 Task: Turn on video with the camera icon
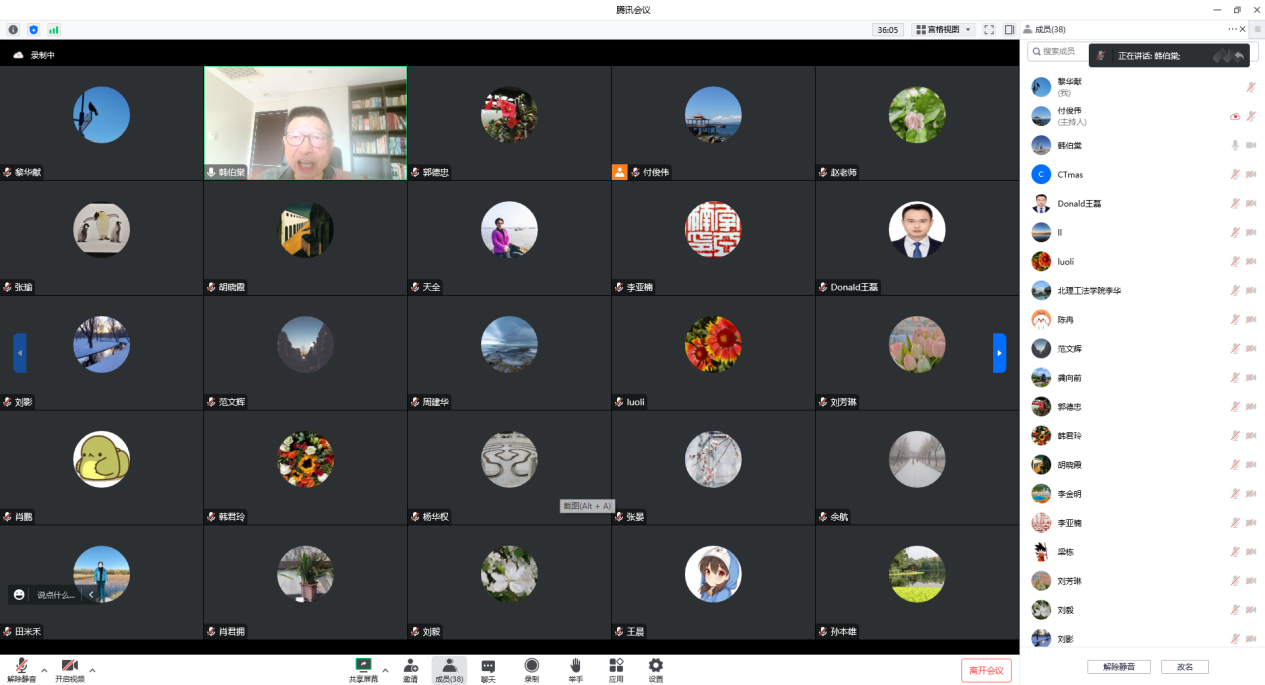click(x=69, y=666)
